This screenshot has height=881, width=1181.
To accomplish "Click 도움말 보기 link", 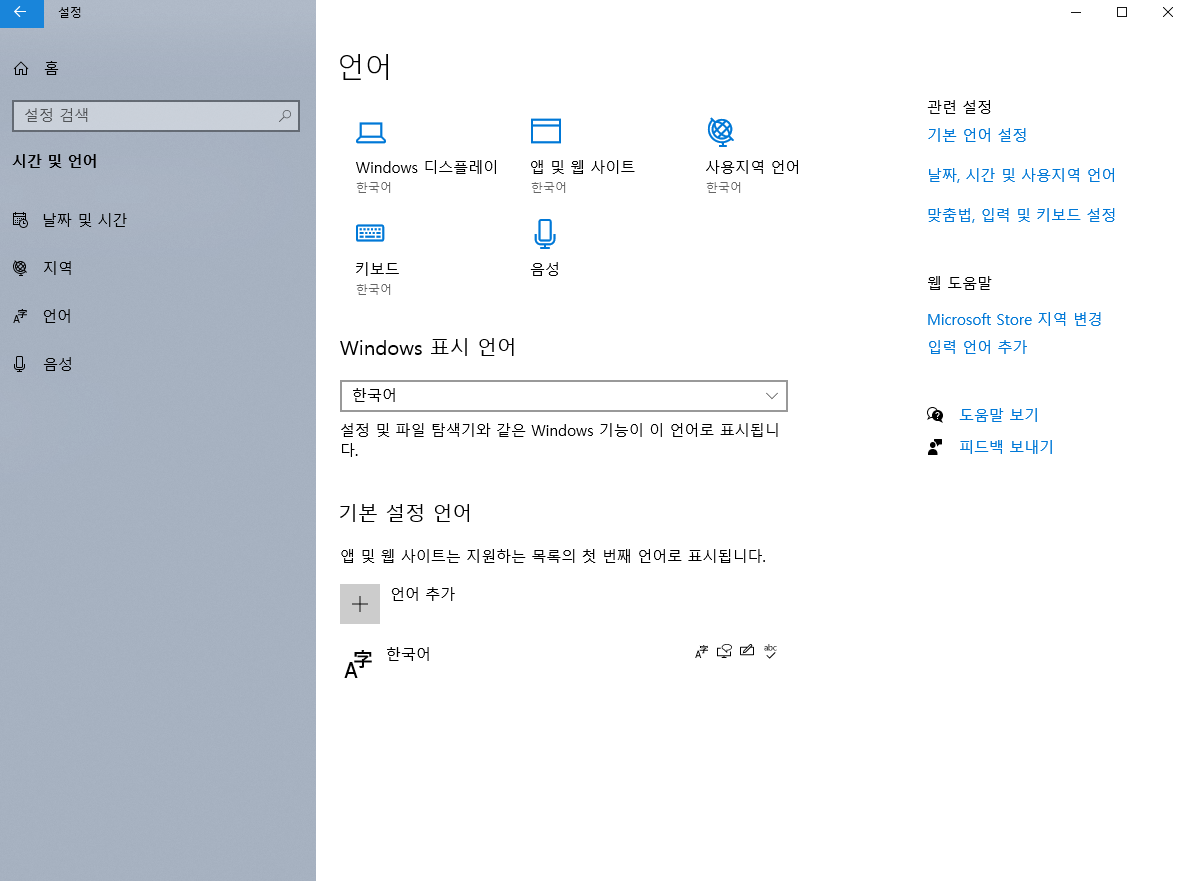I will (999, 415).
